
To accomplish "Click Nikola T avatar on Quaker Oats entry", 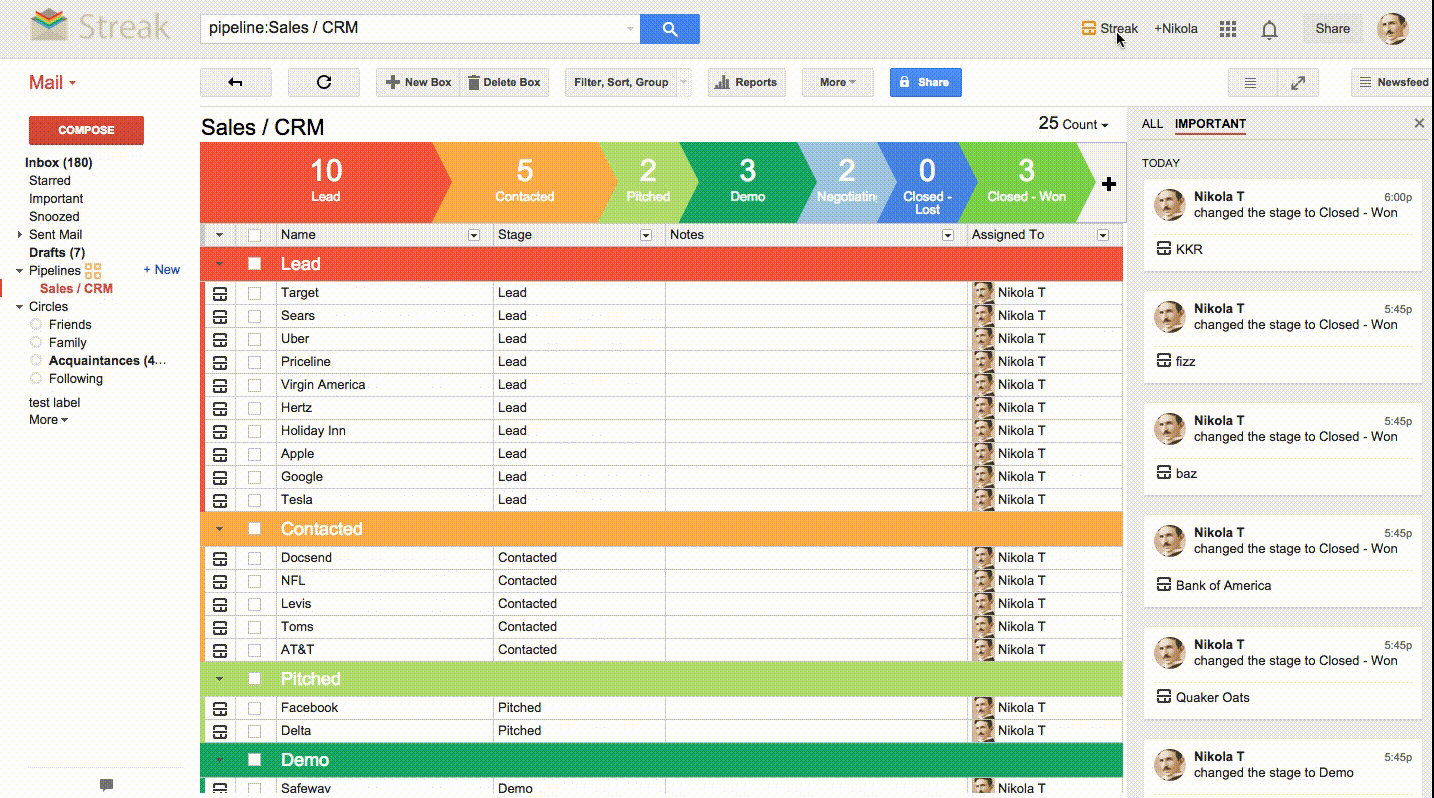I will (1169, 653).
